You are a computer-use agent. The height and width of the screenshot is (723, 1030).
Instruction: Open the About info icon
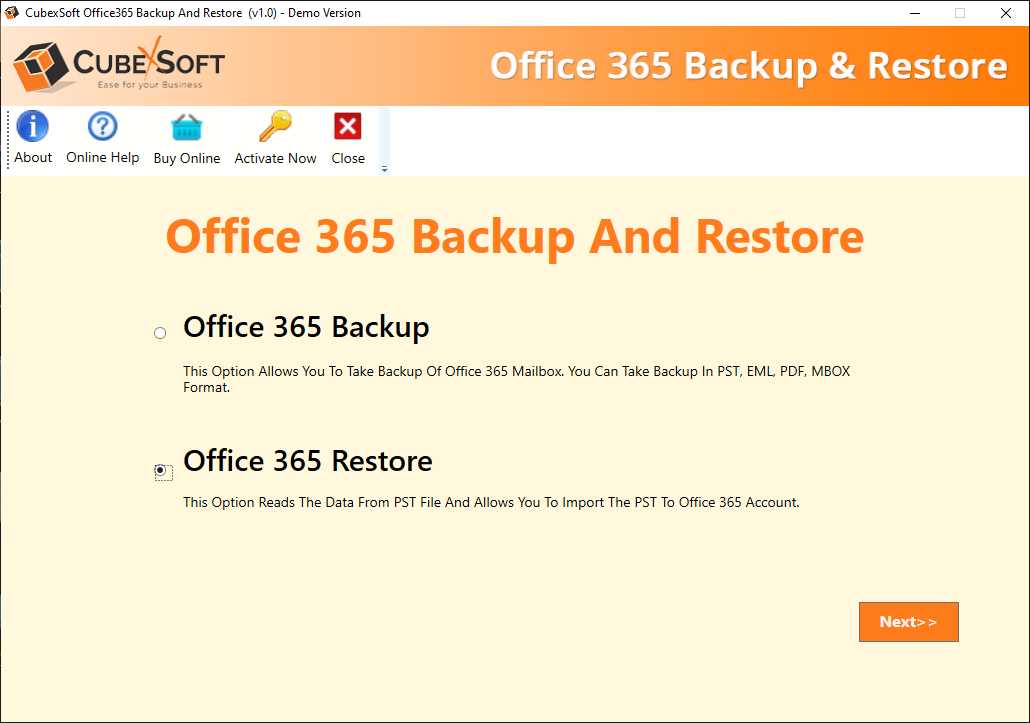click(x=33, y=126)
